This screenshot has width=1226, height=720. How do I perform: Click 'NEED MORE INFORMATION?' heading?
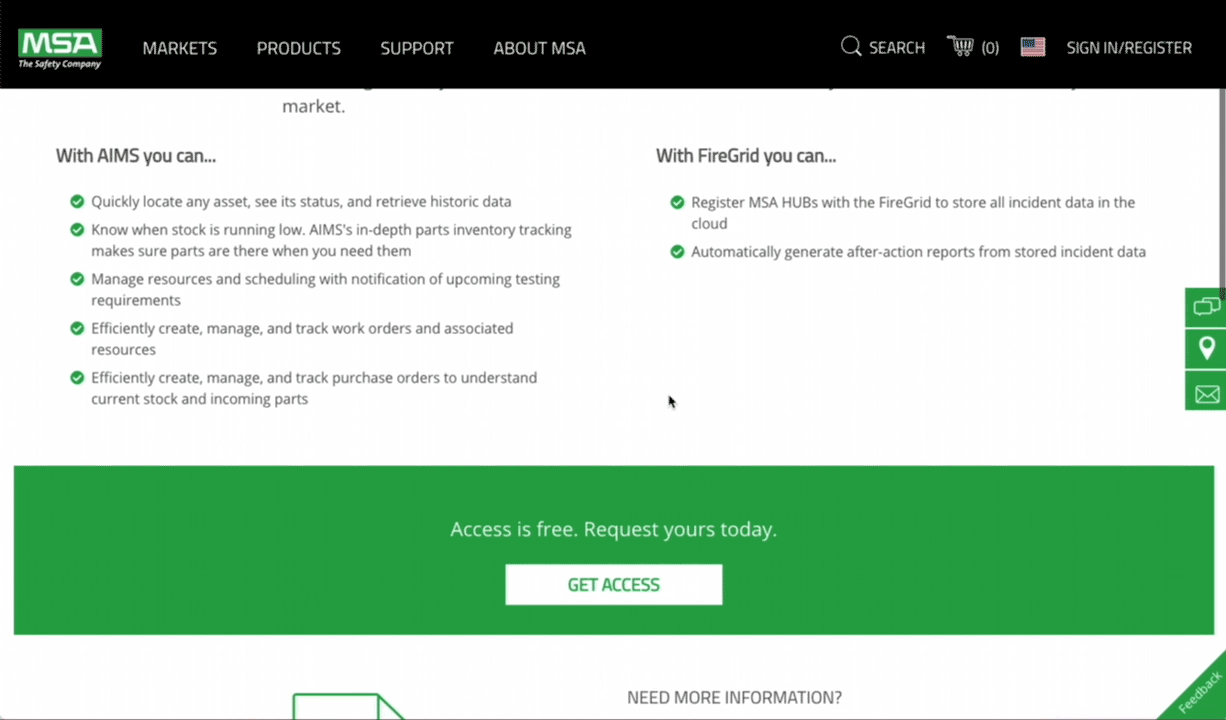point(734,697)
